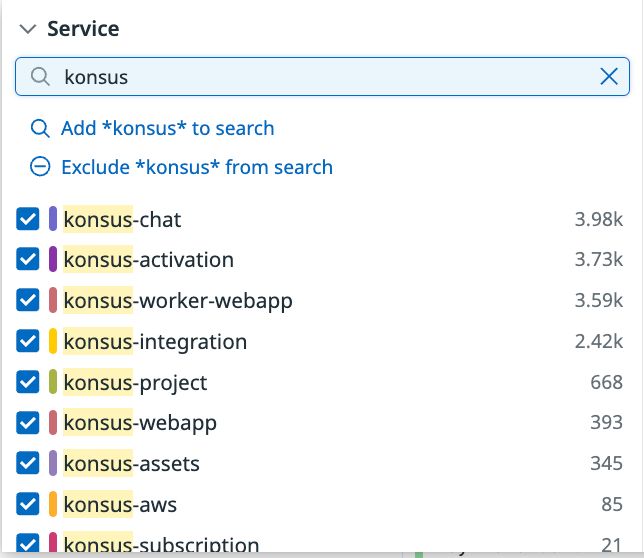Uncheck the konsus-project checkbox
Screen dimensions: 644x558
click(x=28, y=382)
